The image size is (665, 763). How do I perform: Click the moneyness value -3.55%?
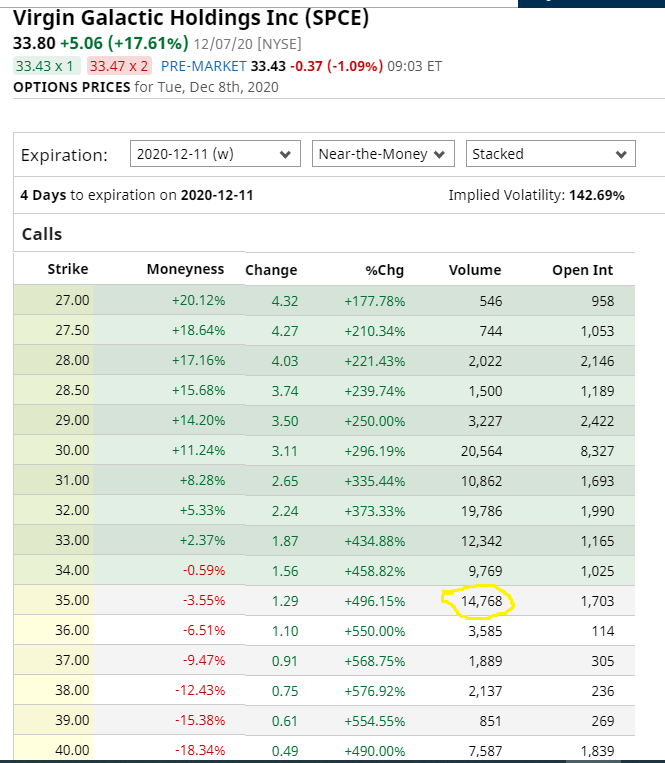tap(204, 600)
